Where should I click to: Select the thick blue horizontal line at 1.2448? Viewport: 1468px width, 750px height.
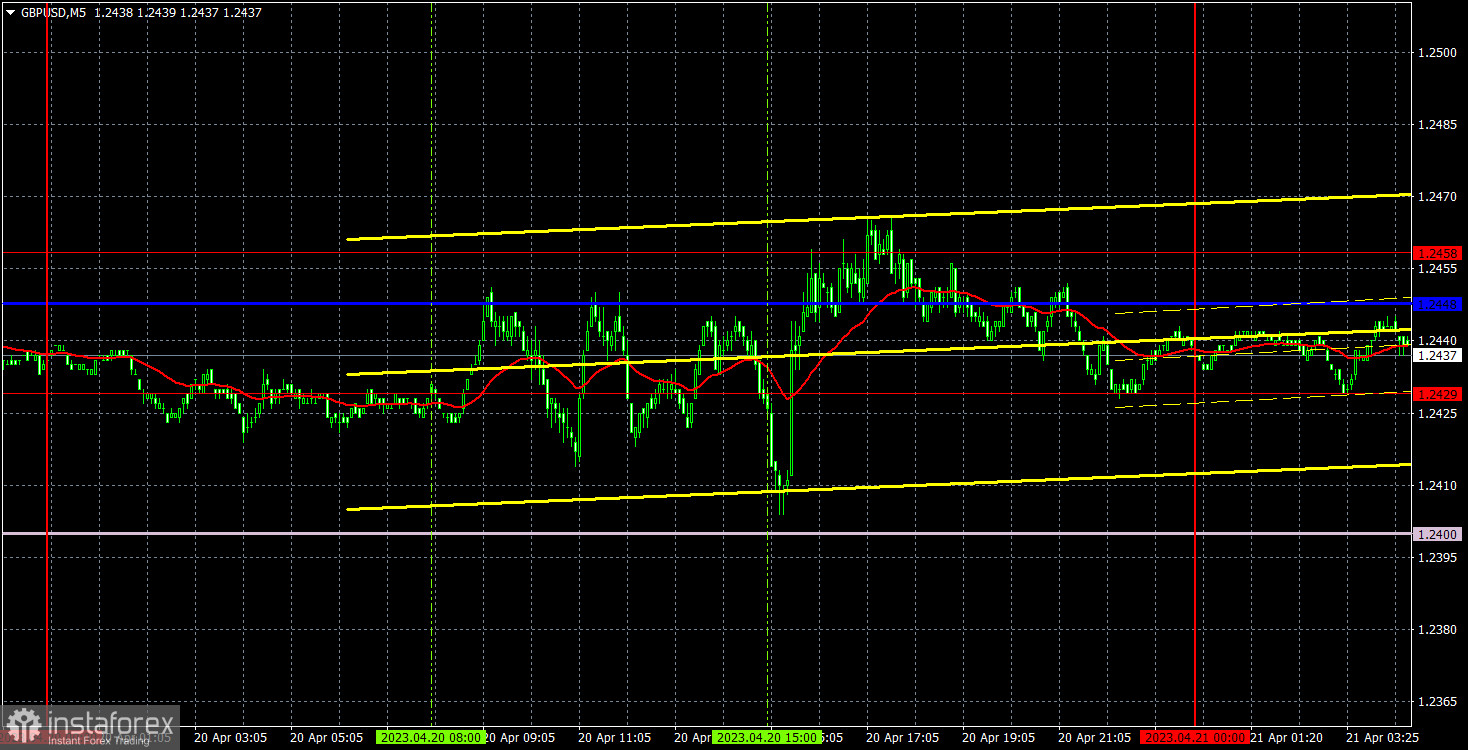tap(706, 303)
